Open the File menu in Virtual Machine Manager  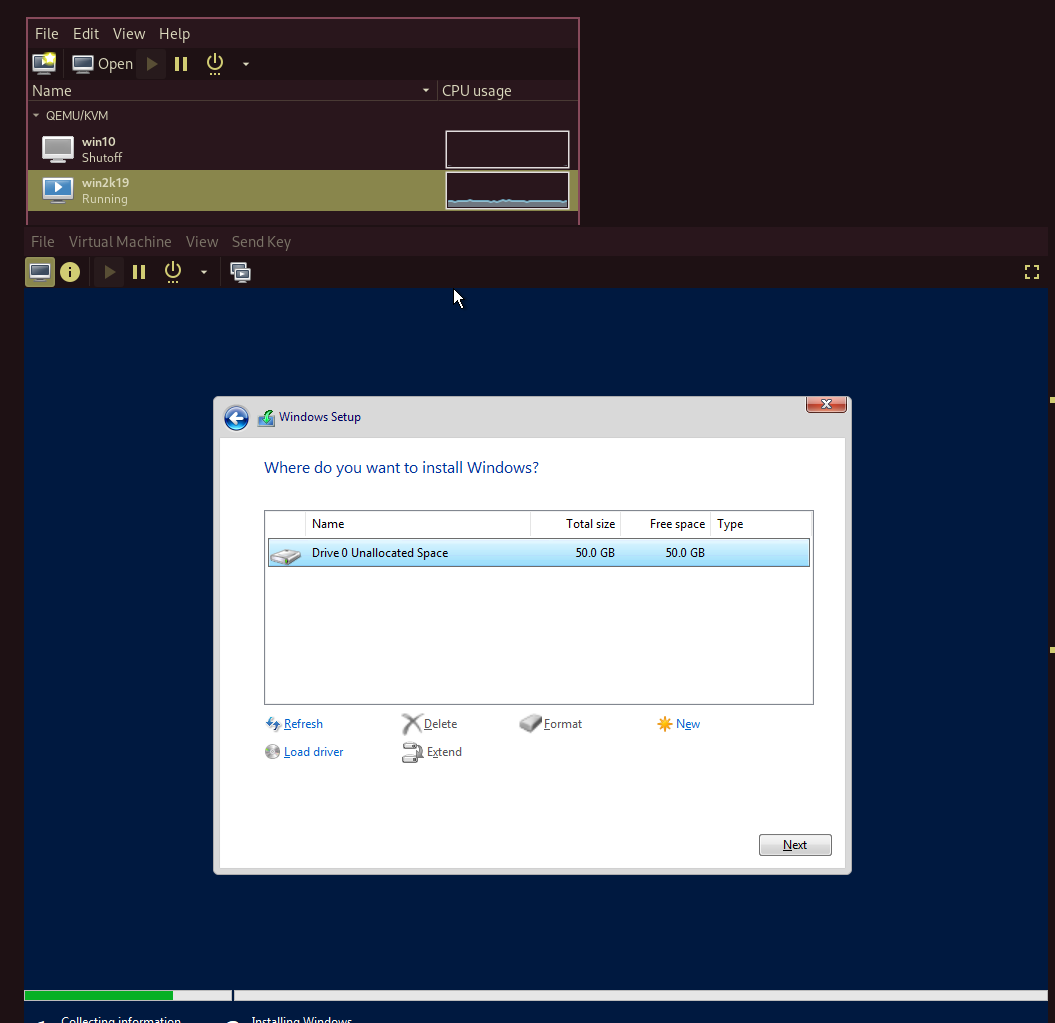46,34
